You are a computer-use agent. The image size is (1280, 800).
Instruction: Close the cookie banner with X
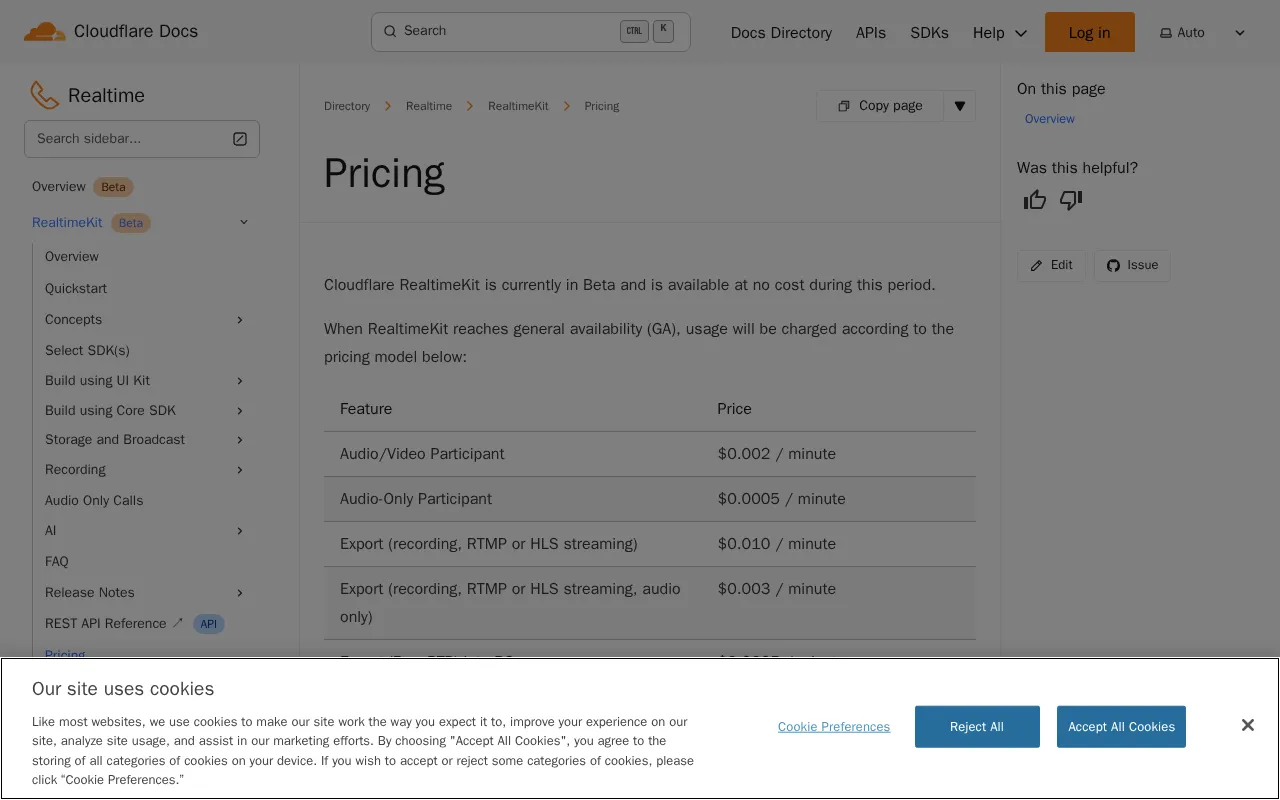point(1247,725)
